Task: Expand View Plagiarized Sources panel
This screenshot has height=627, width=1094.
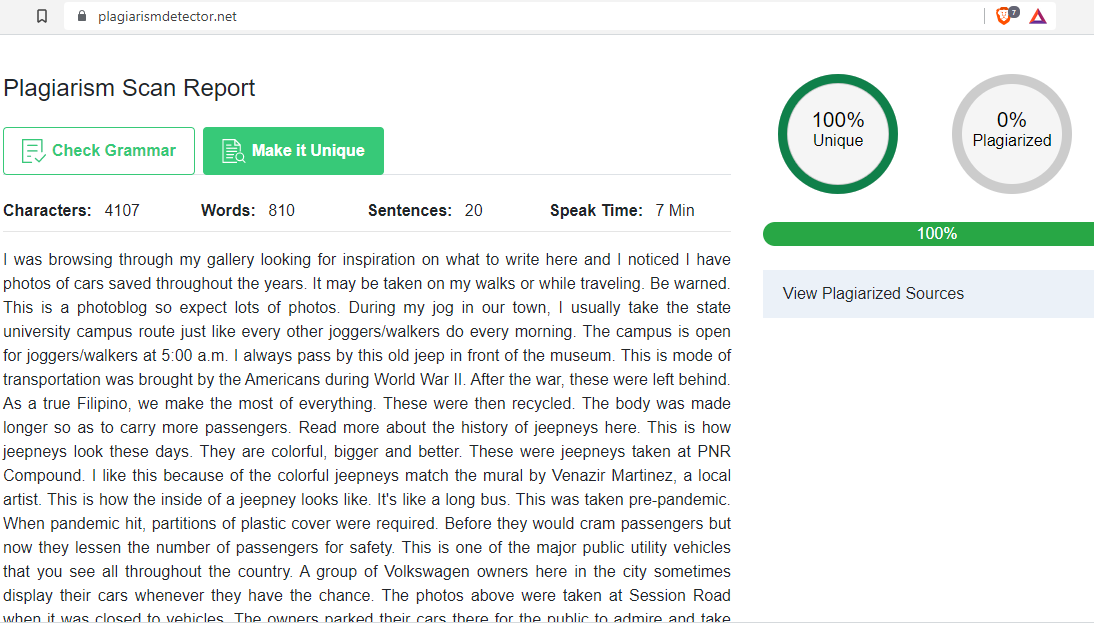Action: [928, 294]
